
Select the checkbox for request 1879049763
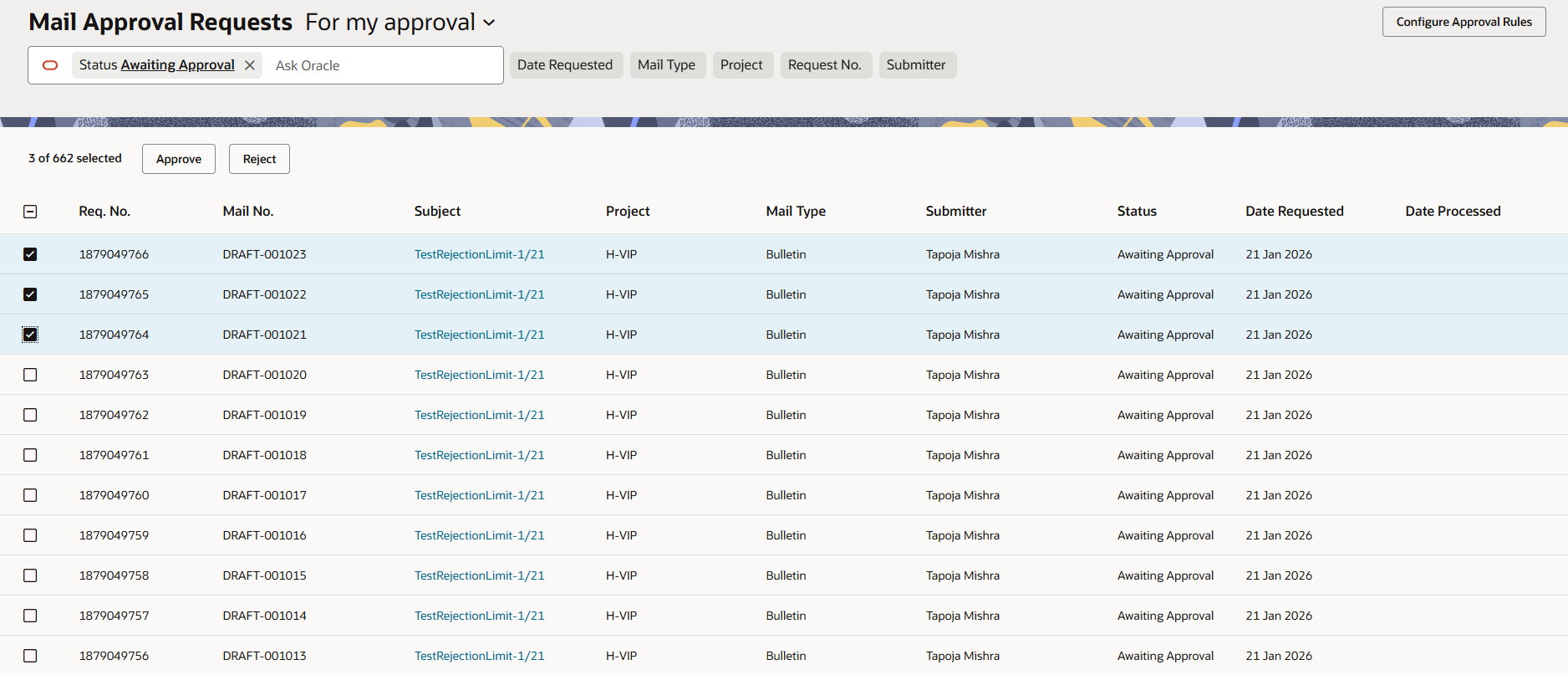coord(30,375)
